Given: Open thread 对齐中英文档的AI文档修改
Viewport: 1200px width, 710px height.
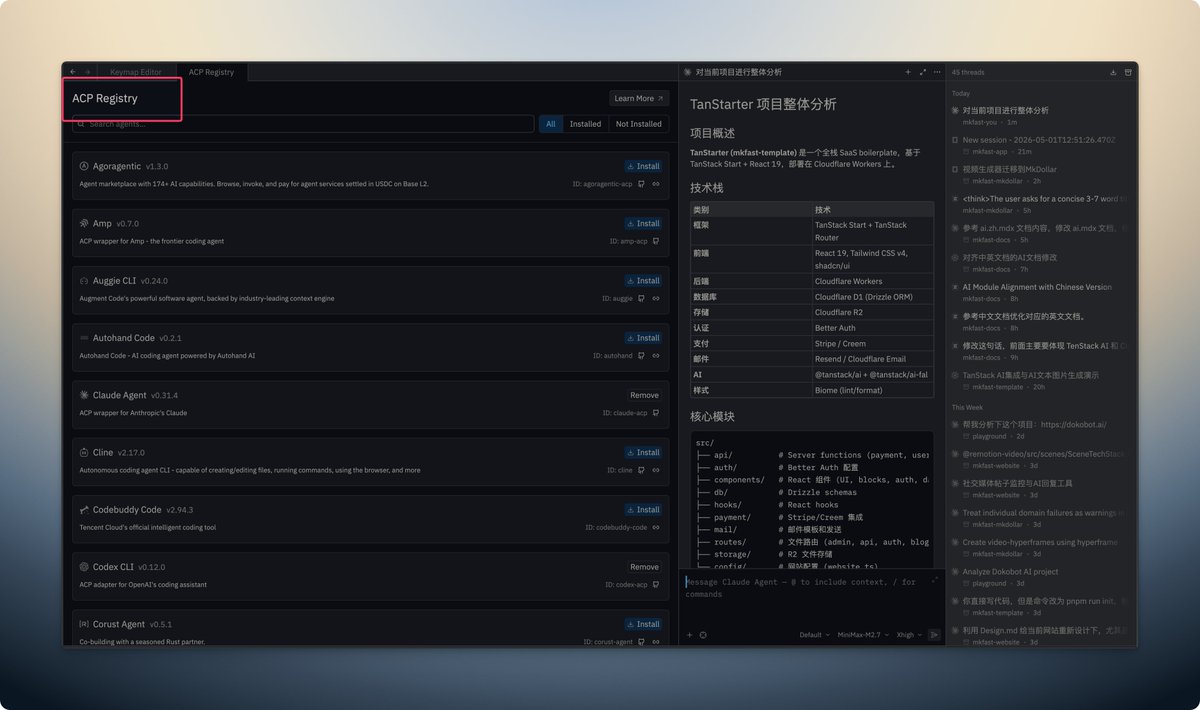Looking at the screenshot, I should pyautogui.click(x=1039, y=263).
